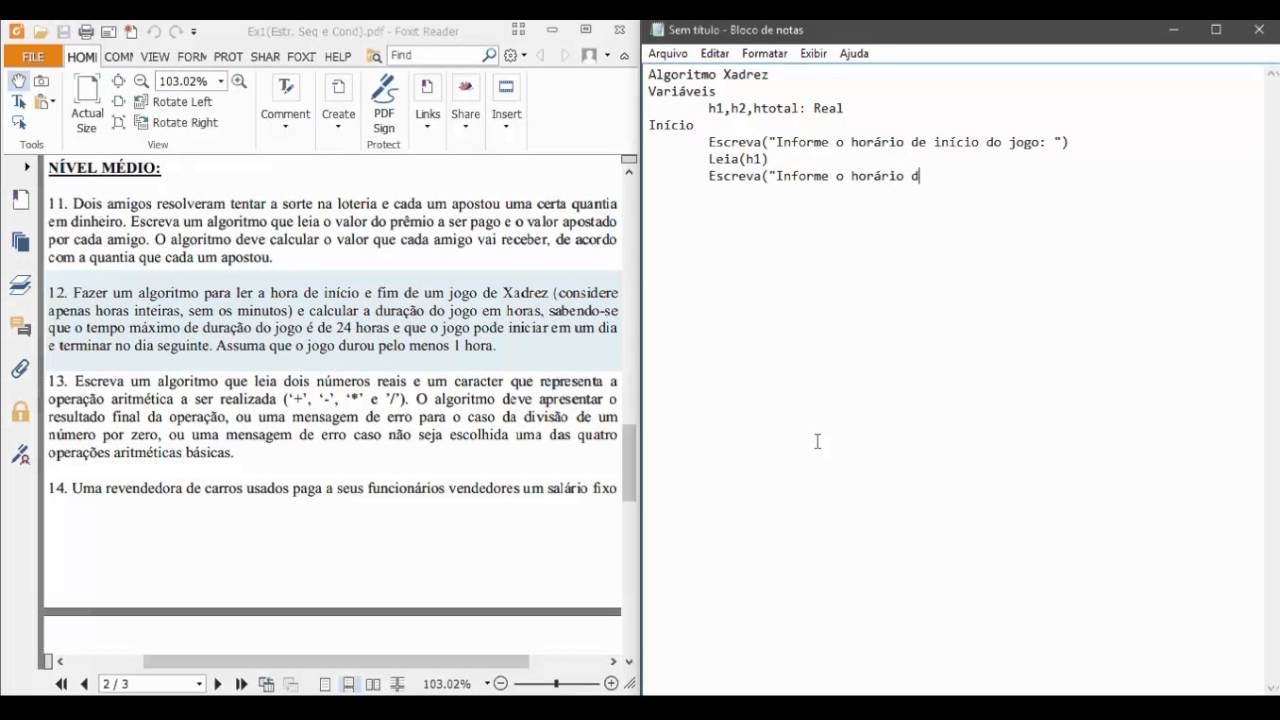Open the Digital Signatures panel
This screenshot has height=720, width=1280.
pyautogui.click(x=20, y=455)
